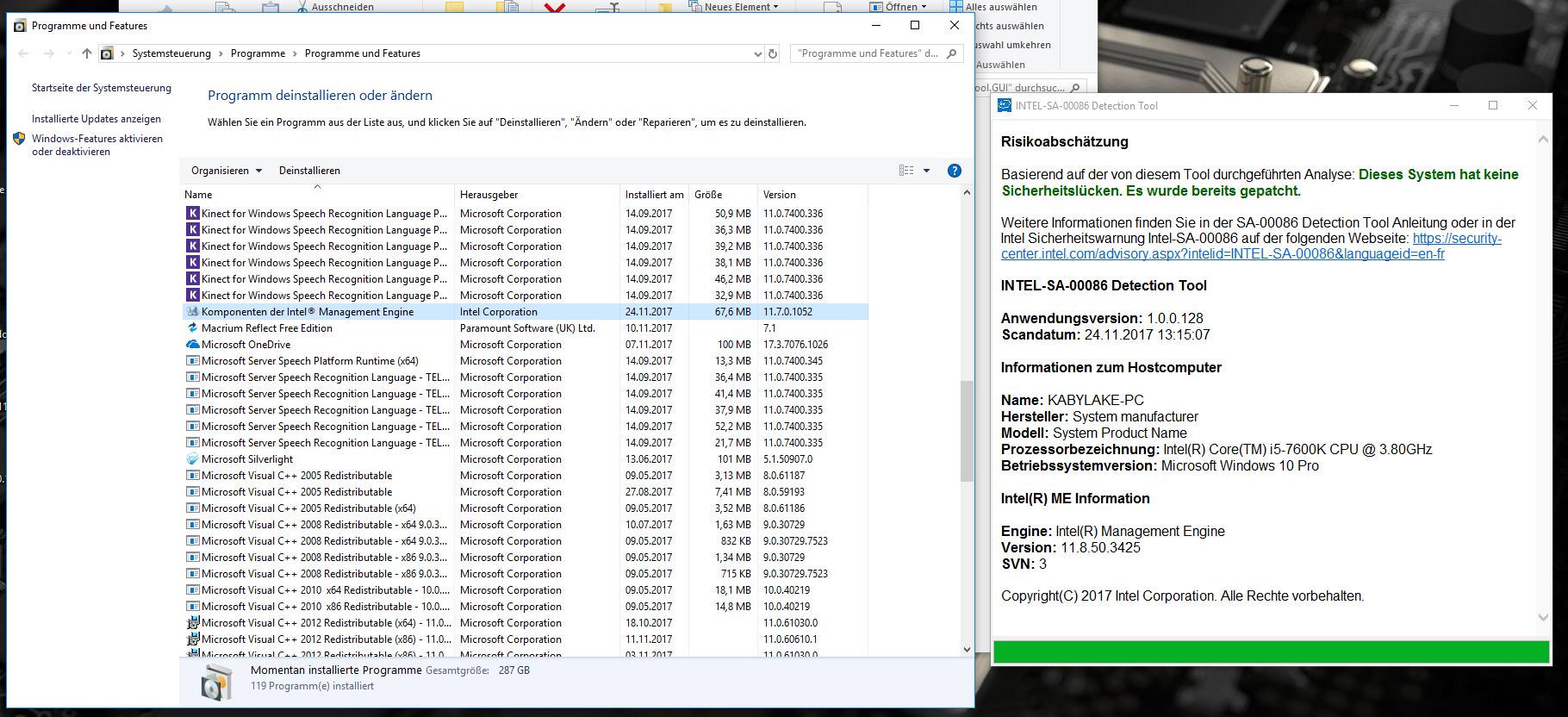
Task: Click the program list scroll up arrow
Action: [966, 192]
